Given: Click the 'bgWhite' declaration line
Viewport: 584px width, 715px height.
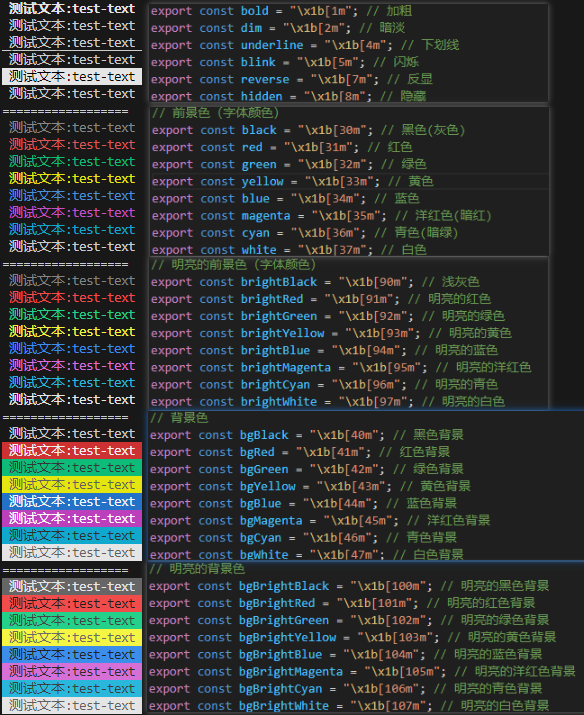Looking at the screenshot, I should tap(307, 554).
